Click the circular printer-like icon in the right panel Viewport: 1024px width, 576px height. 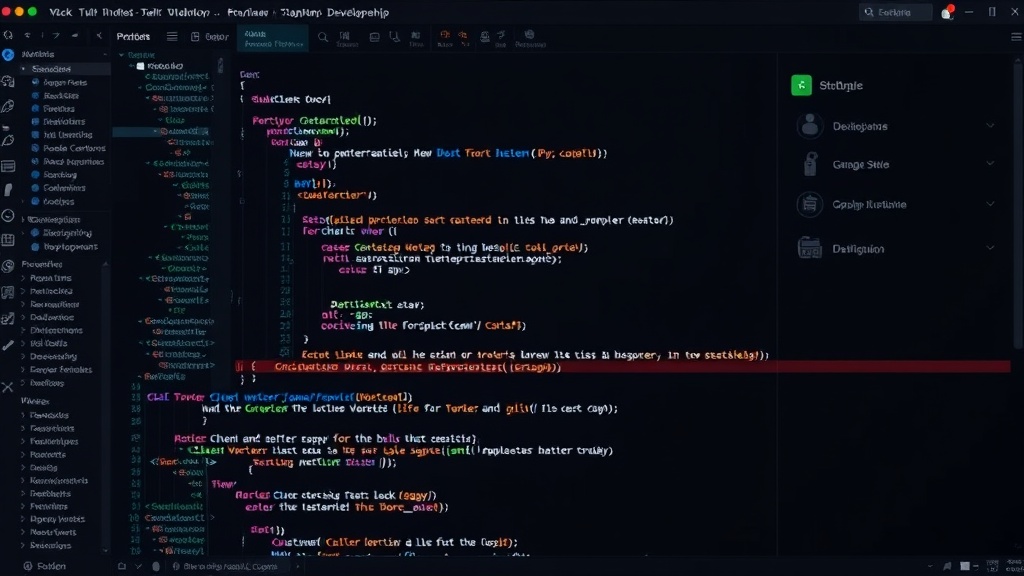tap(810, 204)
